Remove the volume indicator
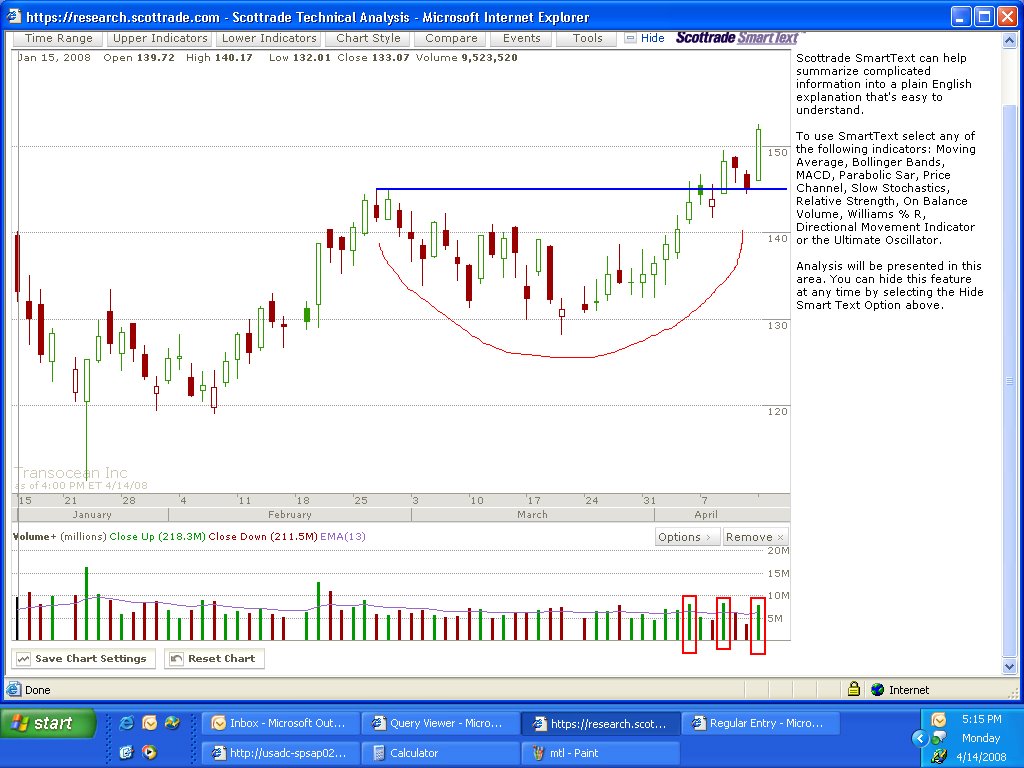This screenshot has width=1024, height=768. (756, 537)
